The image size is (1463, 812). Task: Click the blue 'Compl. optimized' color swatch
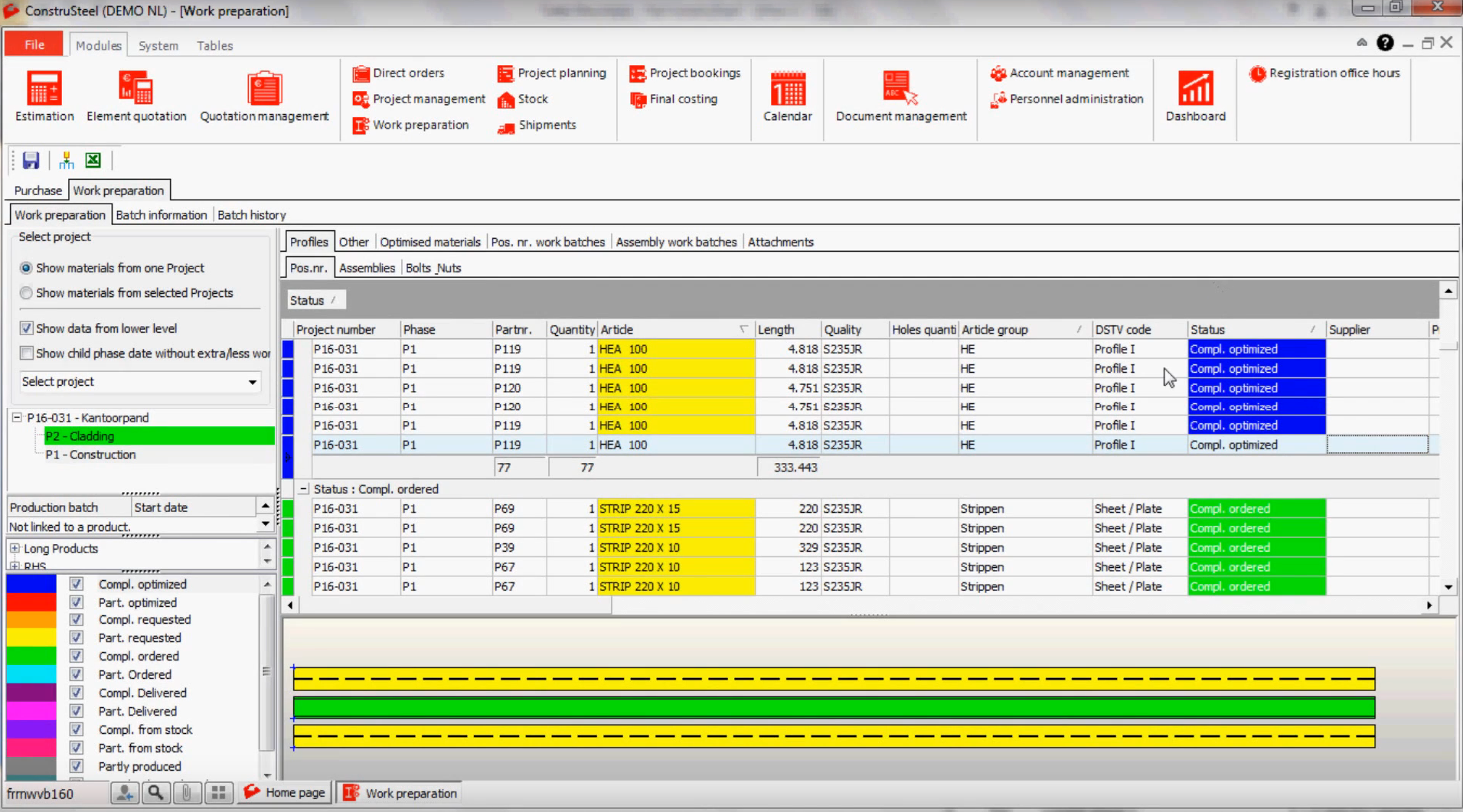pos(31,584)
